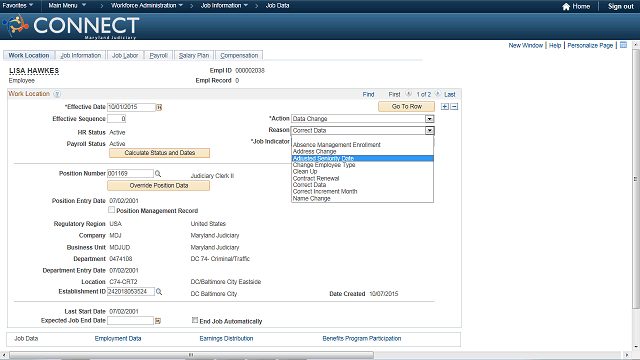Click the horizontal scrollbar thumb
This screenshot has width=640, height=360.
point(191,355)
